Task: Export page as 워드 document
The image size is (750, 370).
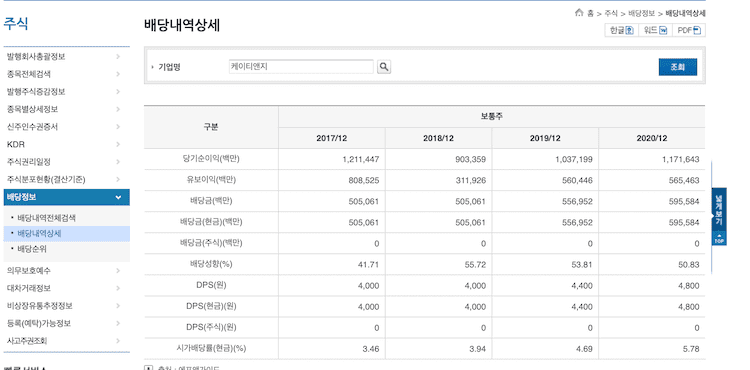Action: pyautogui.click(x=655, y=30)
